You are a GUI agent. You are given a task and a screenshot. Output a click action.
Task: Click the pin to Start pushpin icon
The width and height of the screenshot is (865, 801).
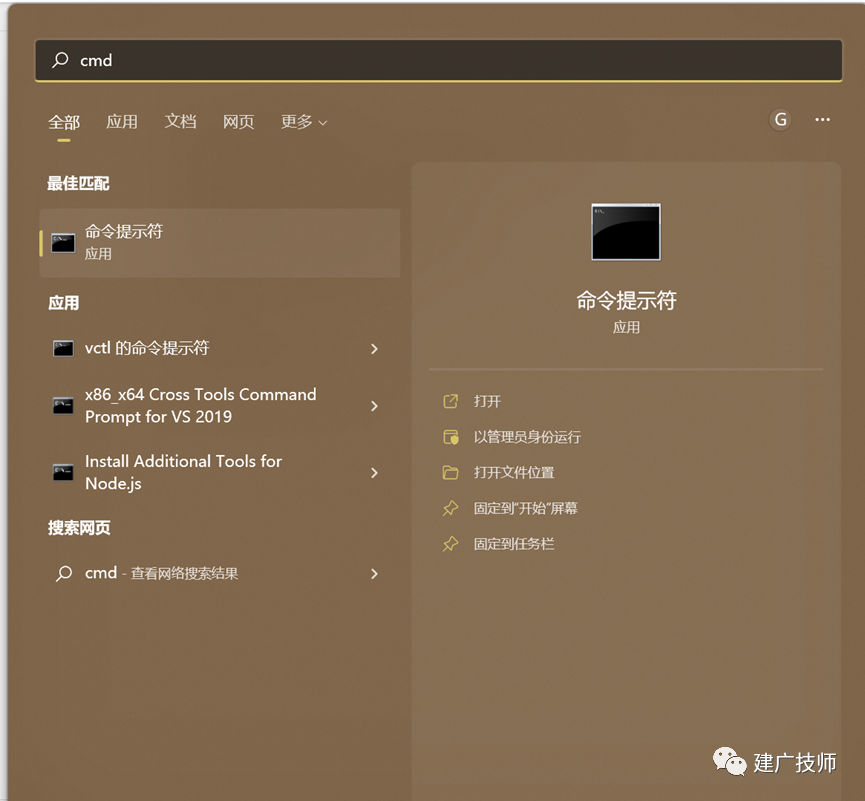tap(451, 508)
